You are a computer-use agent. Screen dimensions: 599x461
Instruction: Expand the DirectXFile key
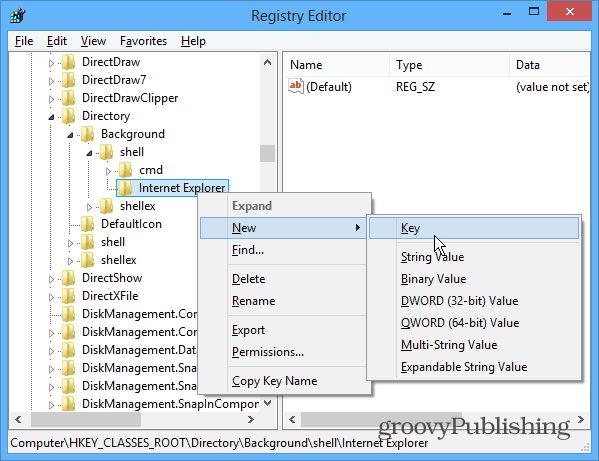coord(51,297)
